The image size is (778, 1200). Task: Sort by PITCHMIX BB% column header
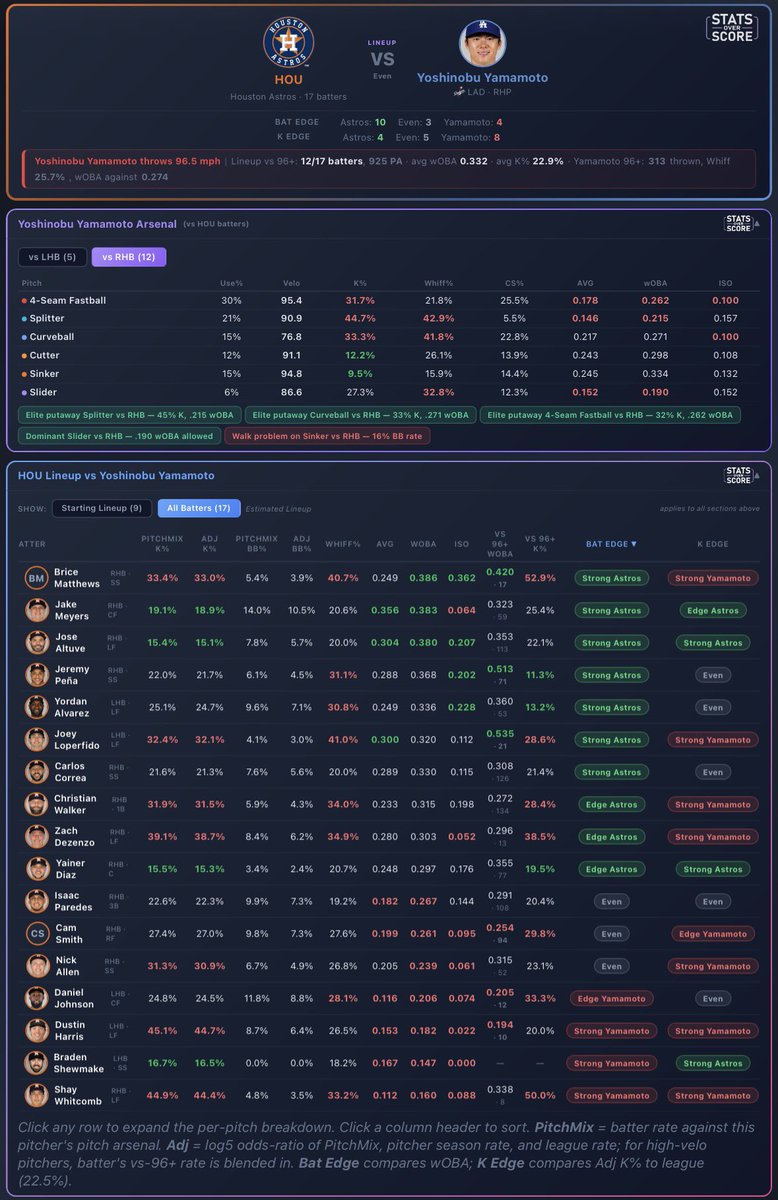click(x=256, y=544)
